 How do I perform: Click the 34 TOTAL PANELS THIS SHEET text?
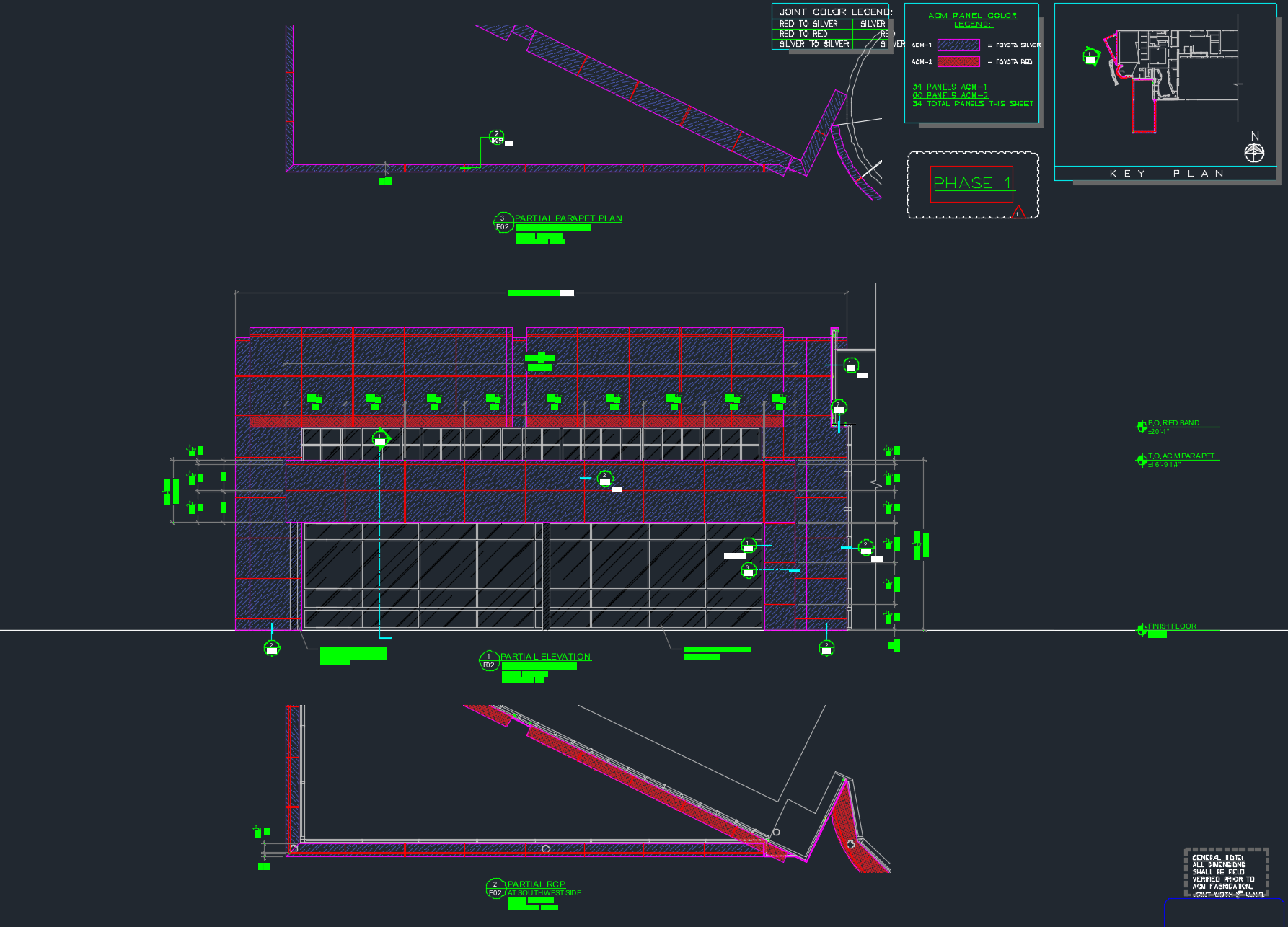click(x=973, y=104)
